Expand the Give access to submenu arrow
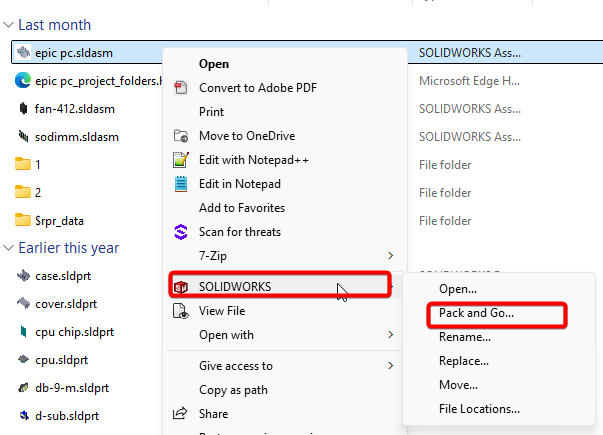Viewport: 603px width, 435px height. (391, 365)
